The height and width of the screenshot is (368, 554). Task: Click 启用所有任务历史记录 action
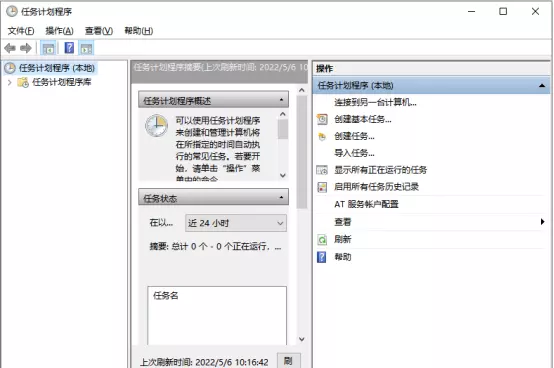coord(376,187)
